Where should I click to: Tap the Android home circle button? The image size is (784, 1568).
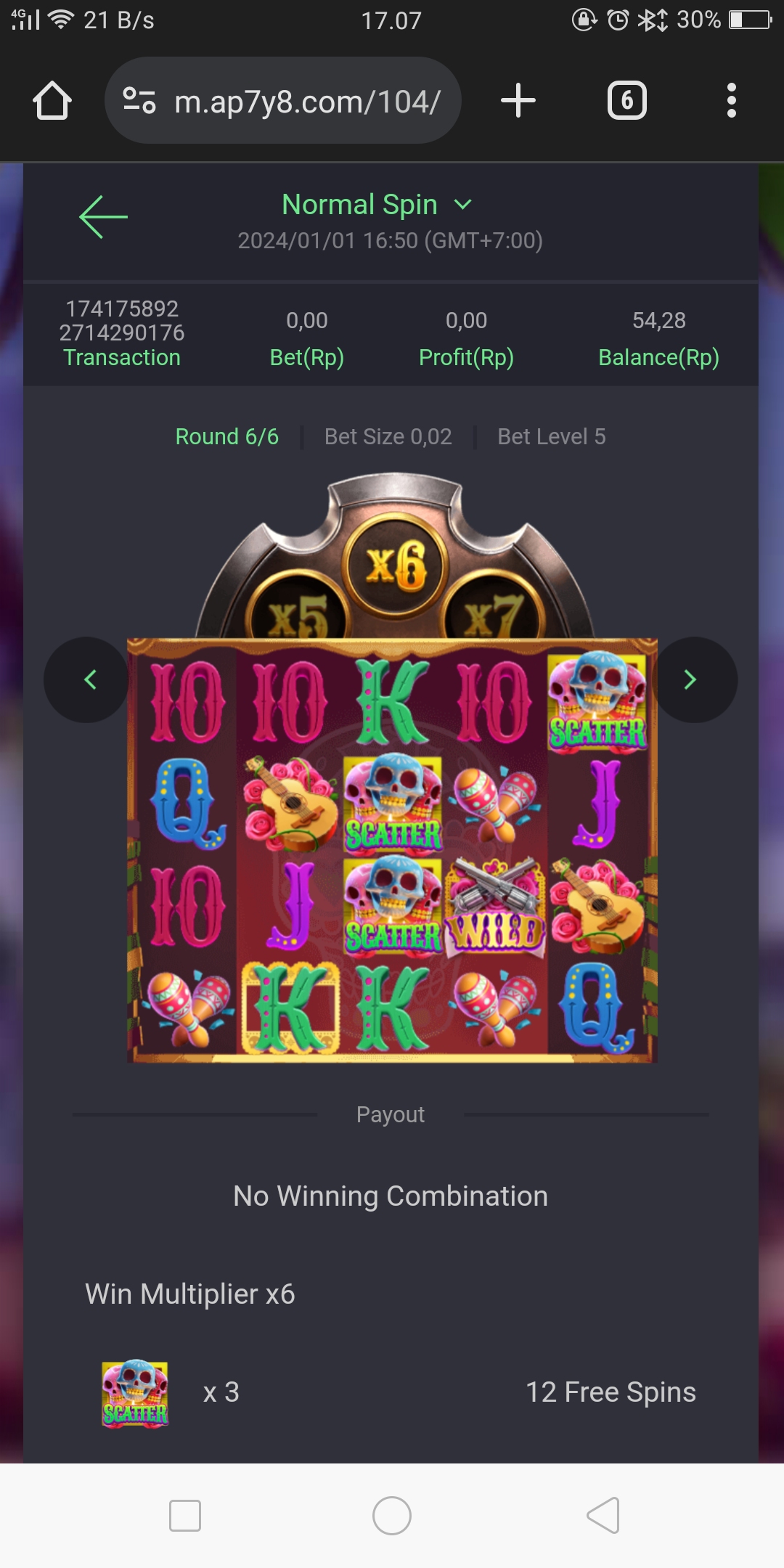tap(392, 1515)
